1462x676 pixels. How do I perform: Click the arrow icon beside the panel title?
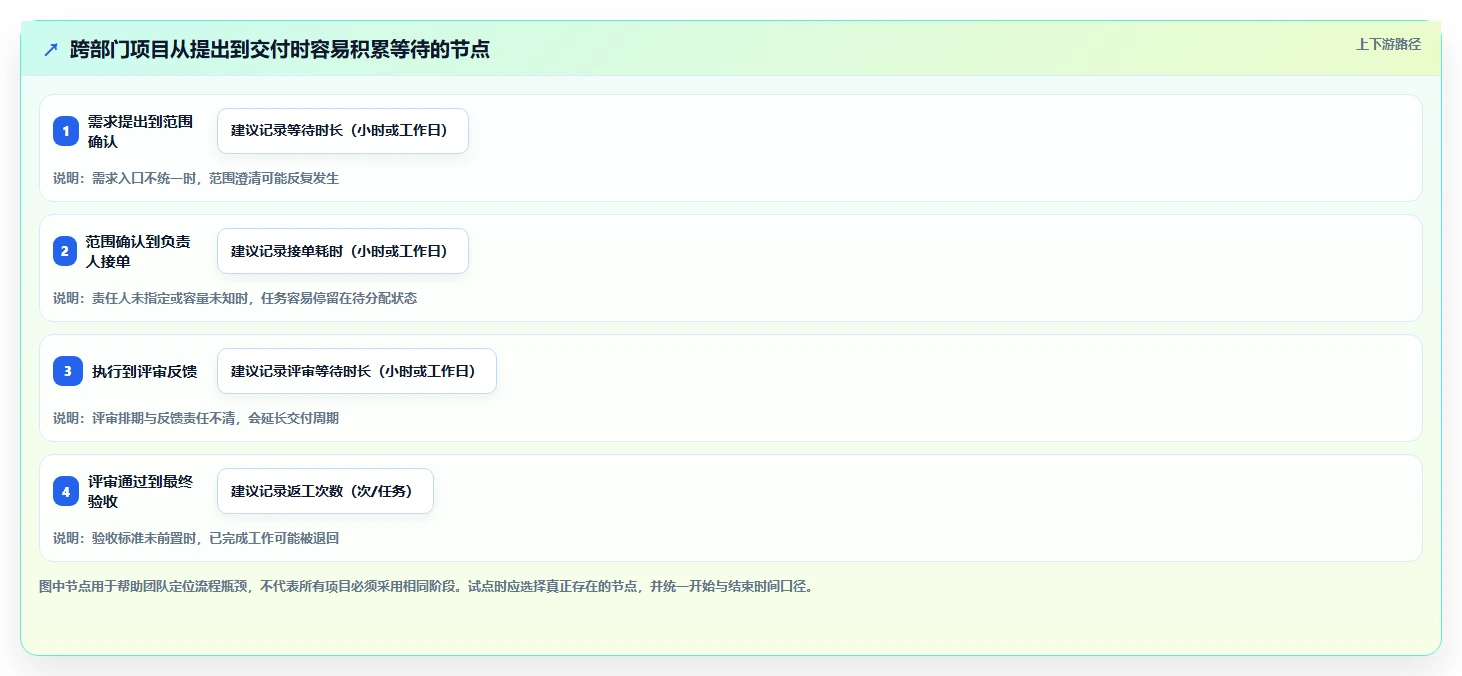point(51,50)
